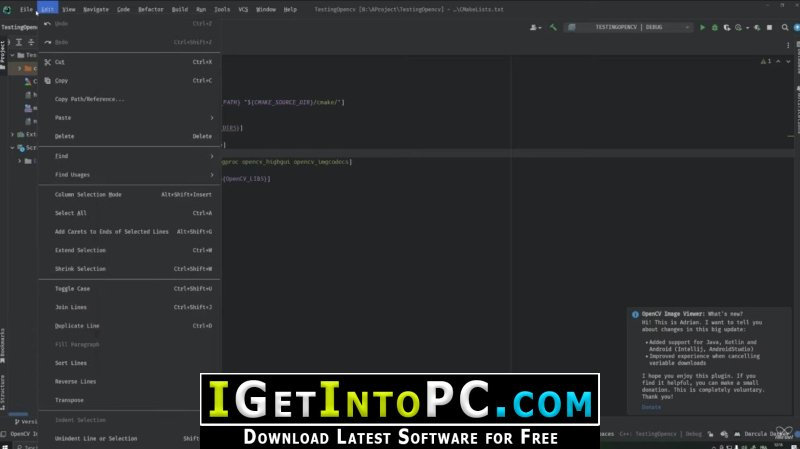Click the Run with Coverage icon
The width and height of the screenshot is (800, 449).
coord(727,28)
